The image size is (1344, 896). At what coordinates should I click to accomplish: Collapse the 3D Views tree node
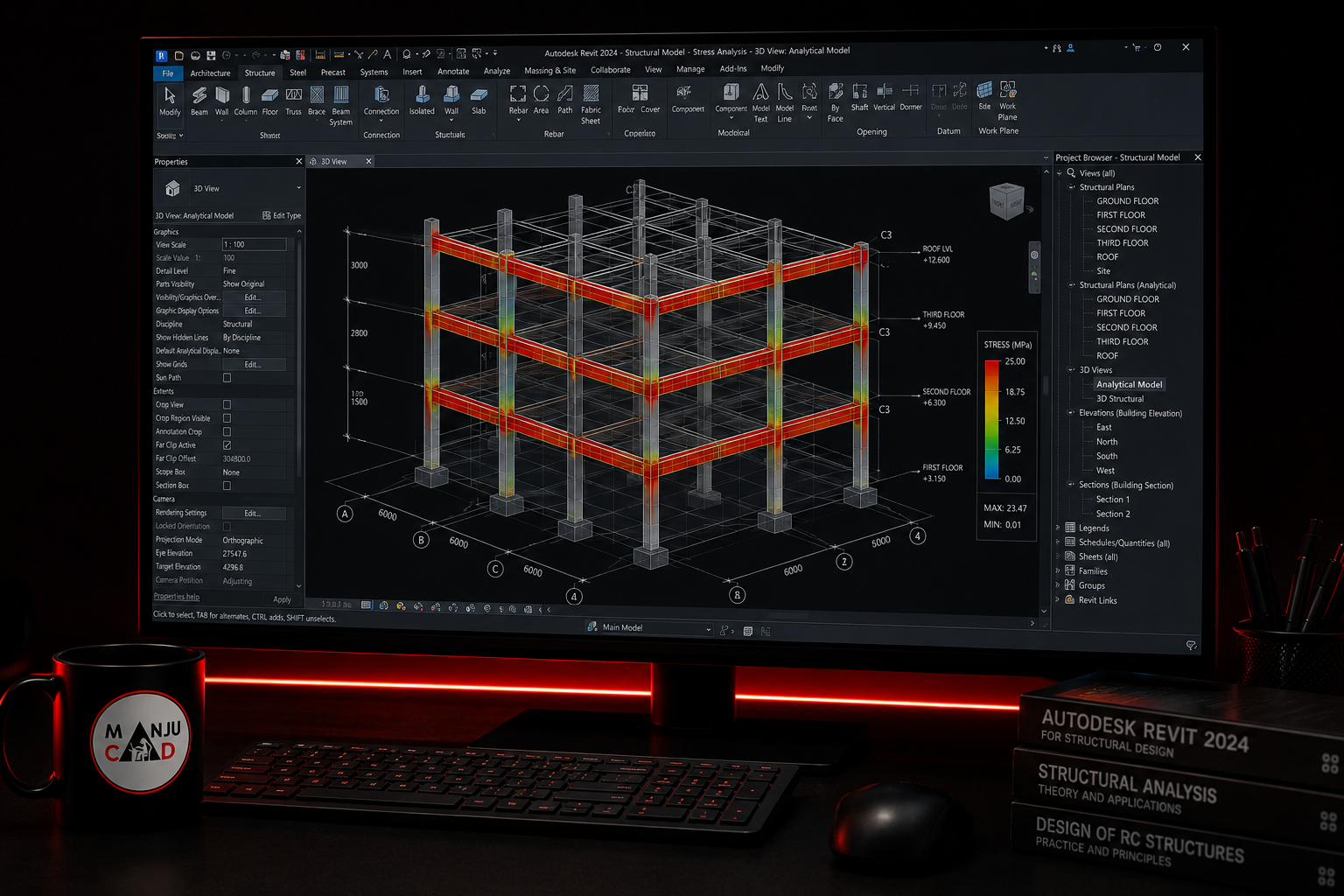(x=1071, y=370)
